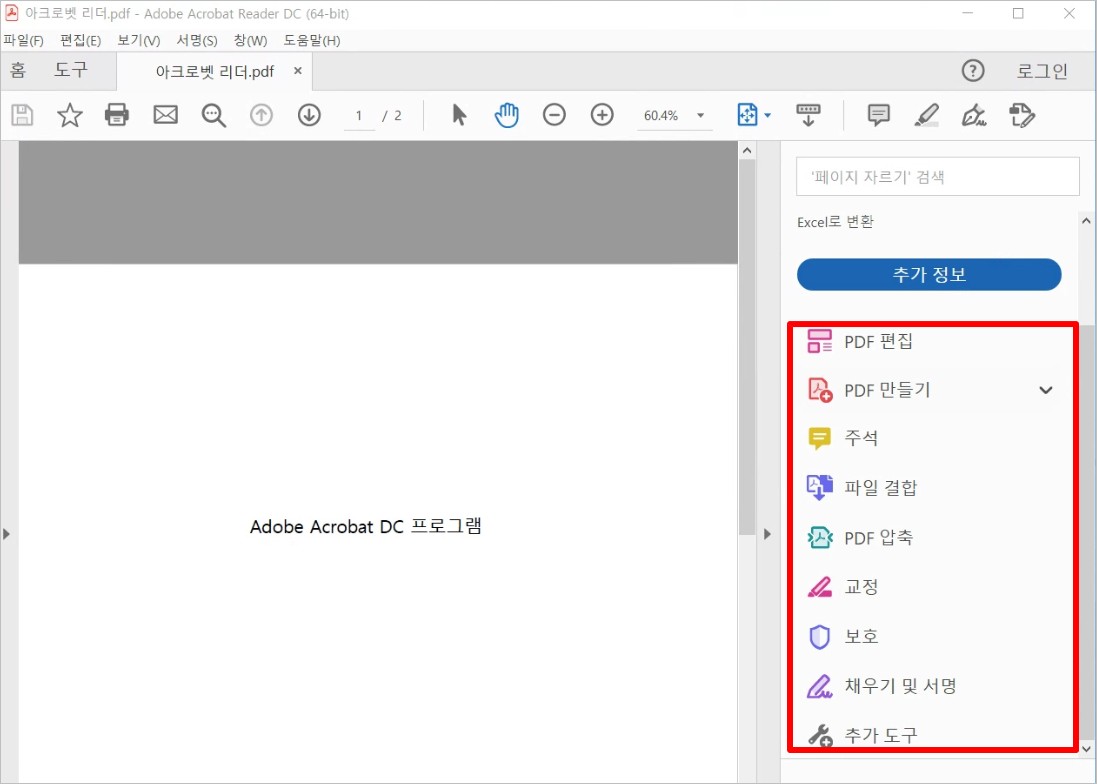Click the scrolling mode icon in toolbar
Screen dimensions: 1097x784
coord(808,115)
